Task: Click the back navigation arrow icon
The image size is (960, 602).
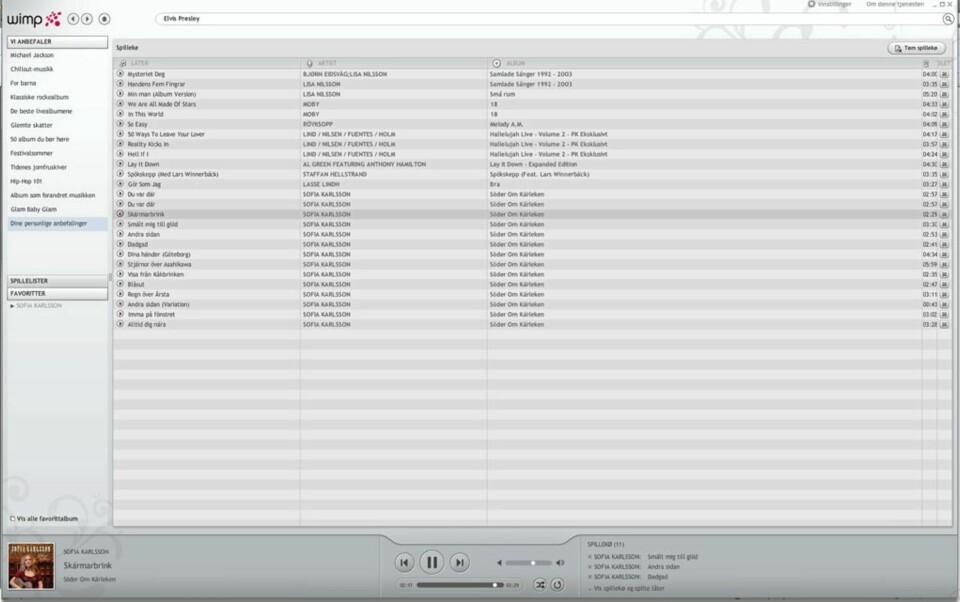Action: click(x=73, y=19)
